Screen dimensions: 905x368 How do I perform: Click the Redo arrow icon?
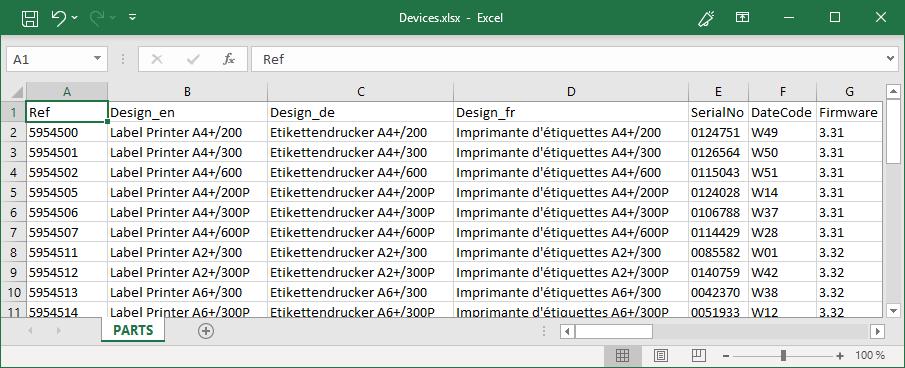[x=97, y=18]
